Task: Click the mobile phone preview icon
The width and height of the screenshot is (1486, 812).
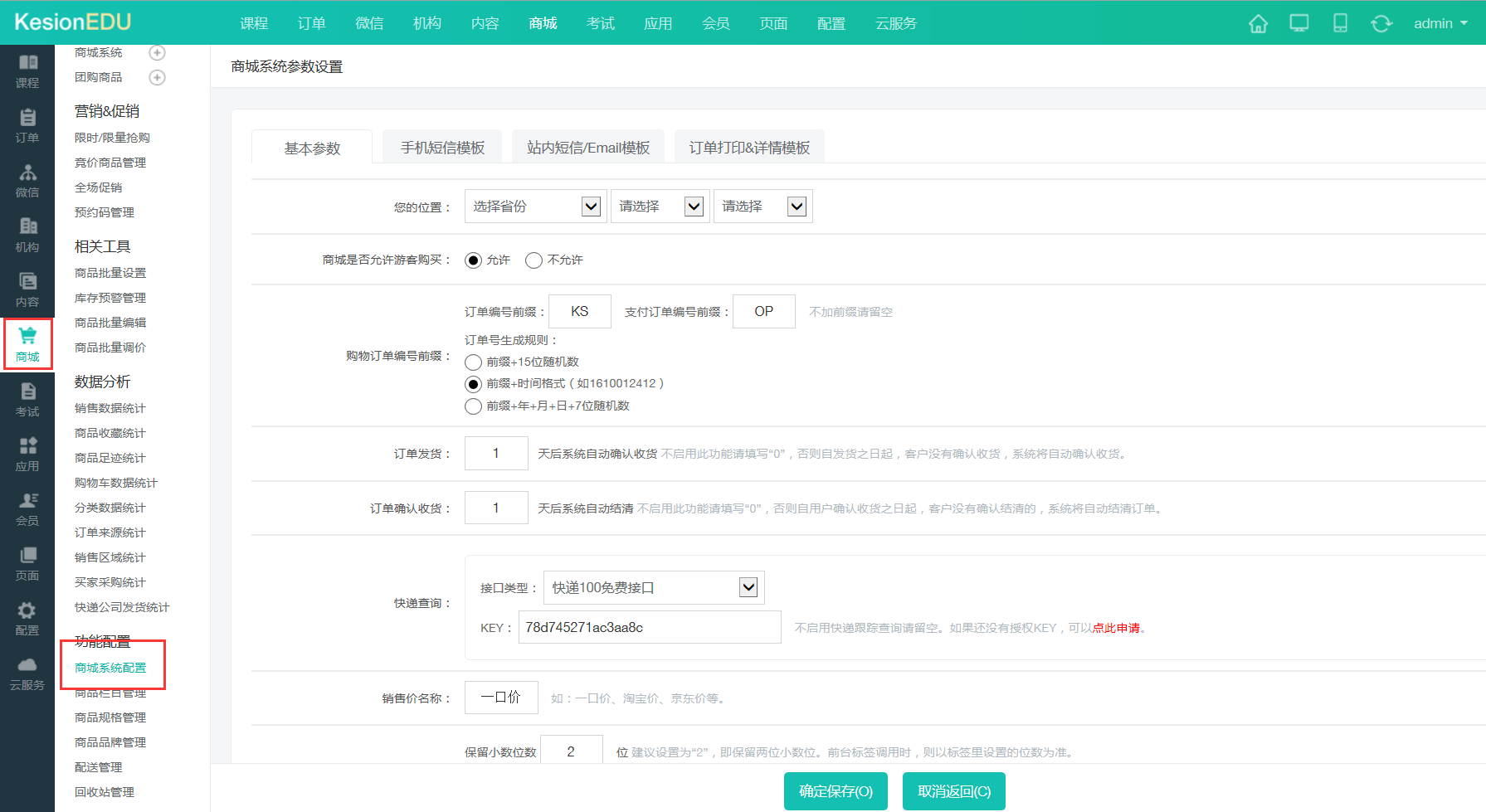Action: coord(1340,23)
